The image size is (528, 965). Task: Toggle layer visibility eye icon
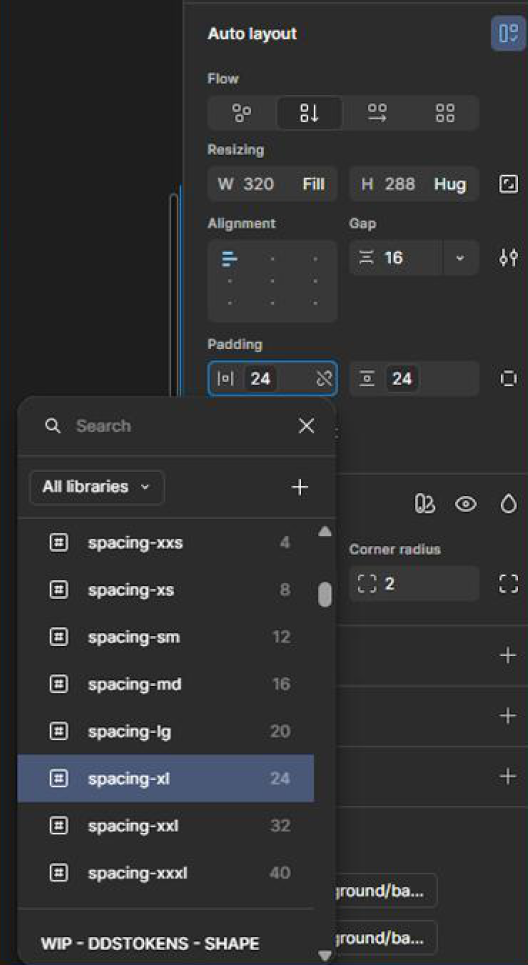(x=466, y=505)
